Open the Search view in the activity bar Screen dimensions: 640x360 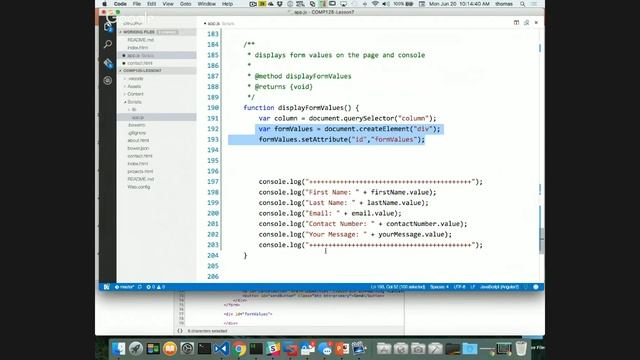(108, 44)
